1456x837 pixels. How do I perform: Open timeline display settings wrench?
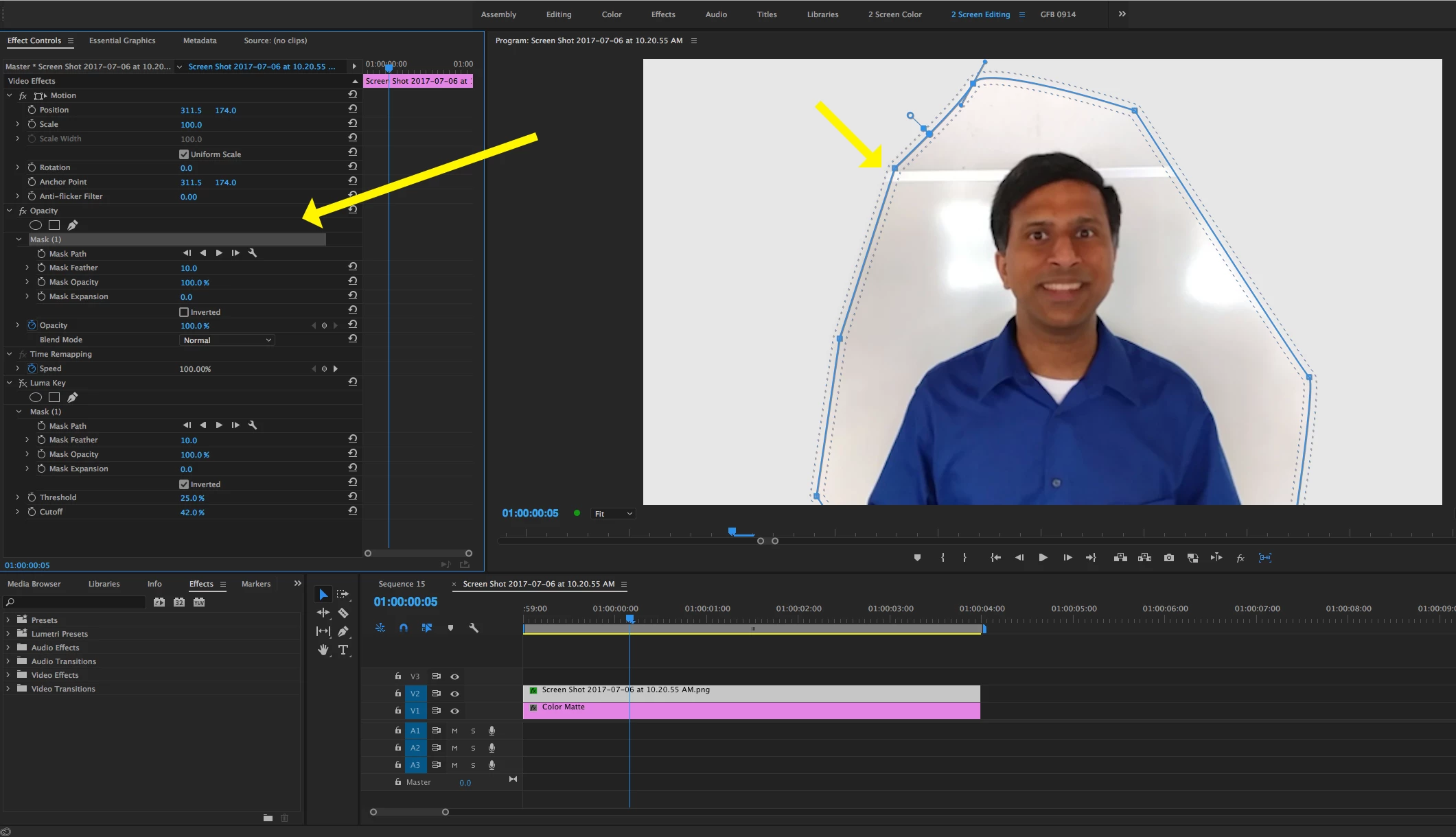[474, 628]
